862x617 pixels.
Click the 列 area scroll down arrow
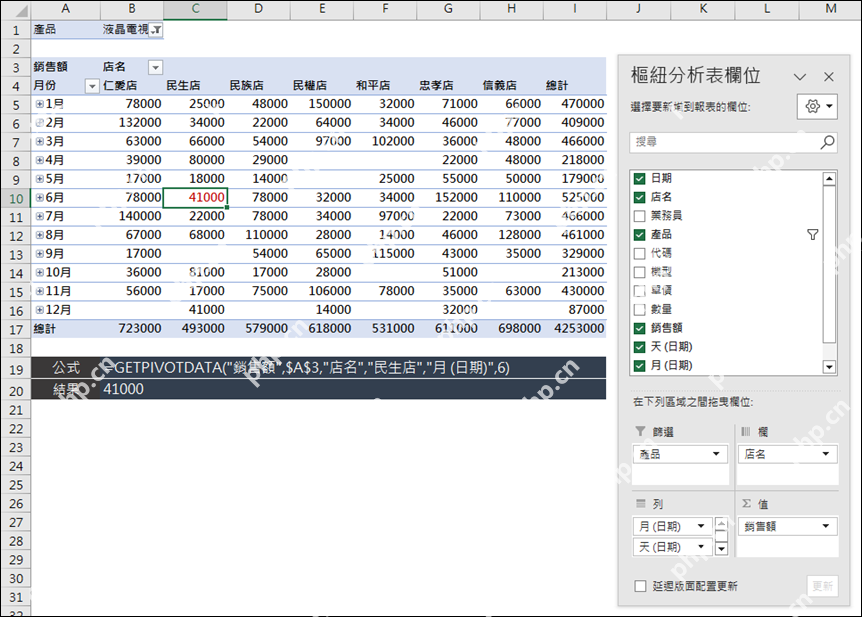pos(721,549)
